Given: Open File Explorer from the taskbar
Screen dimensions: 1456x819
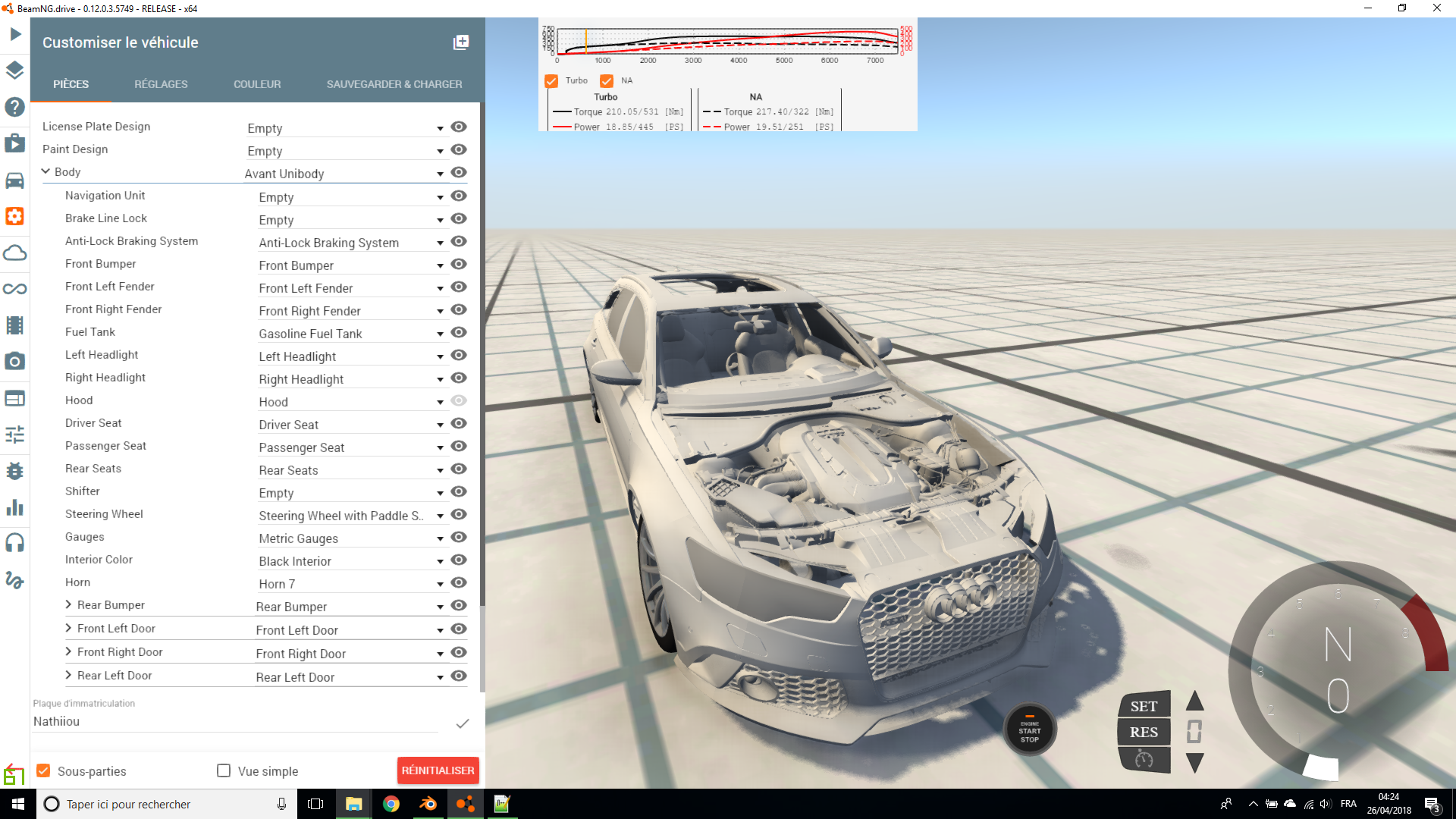Looking at the screenshot, I should click(354, 804).
